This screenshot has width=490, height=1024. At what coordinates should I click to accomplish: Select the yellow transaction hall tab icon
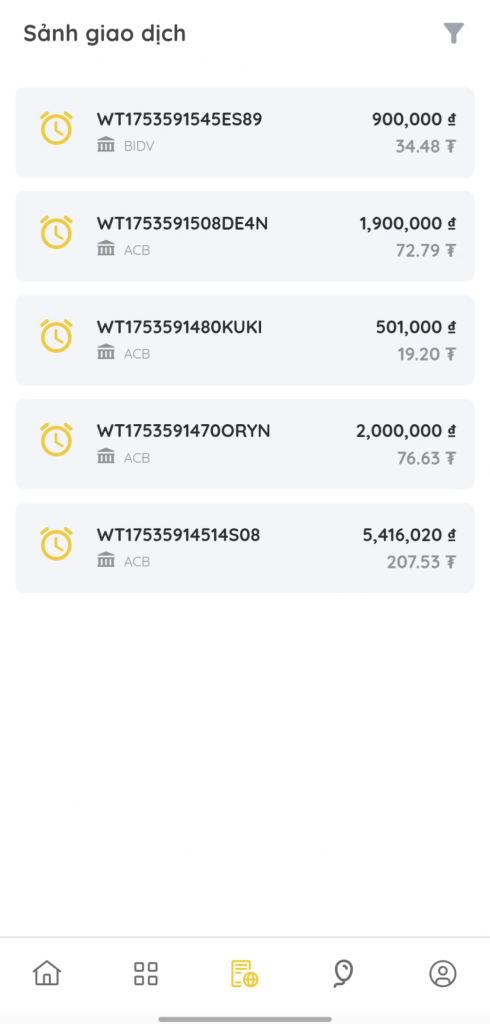245,973
